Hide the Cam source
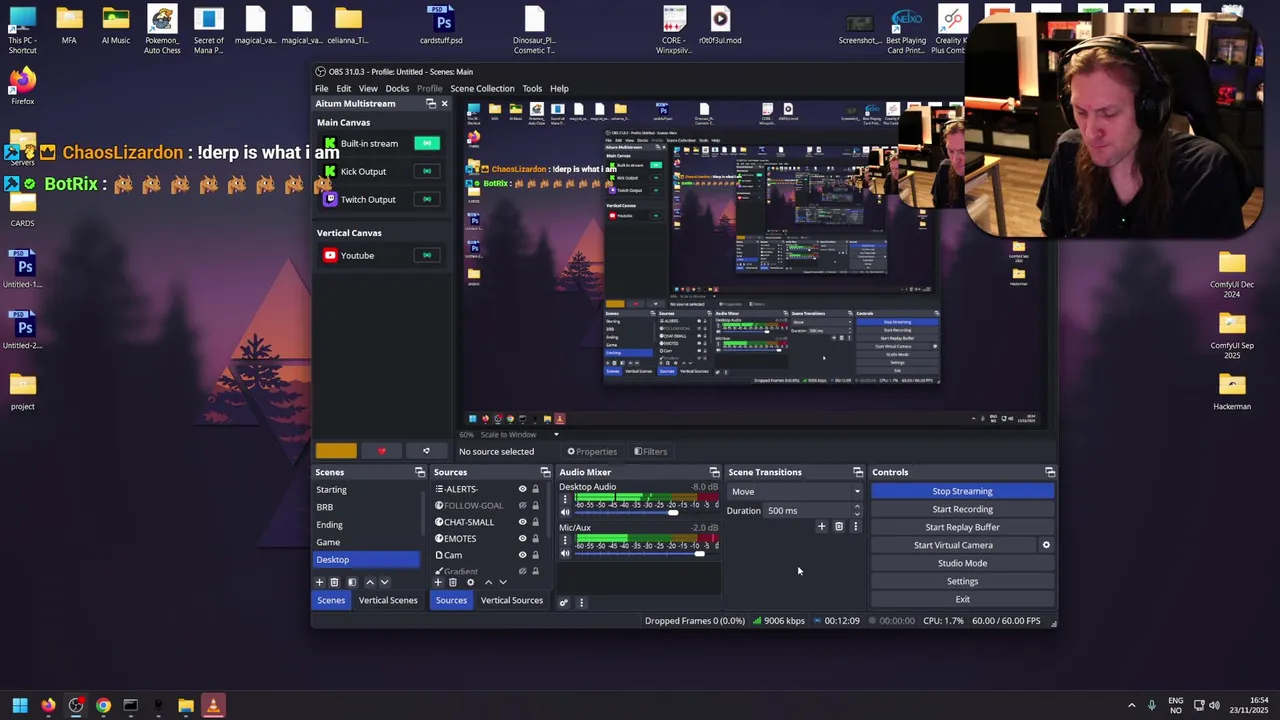This screenshot has height=720, width=1280. pyautogui.click(x=522, y=555)
